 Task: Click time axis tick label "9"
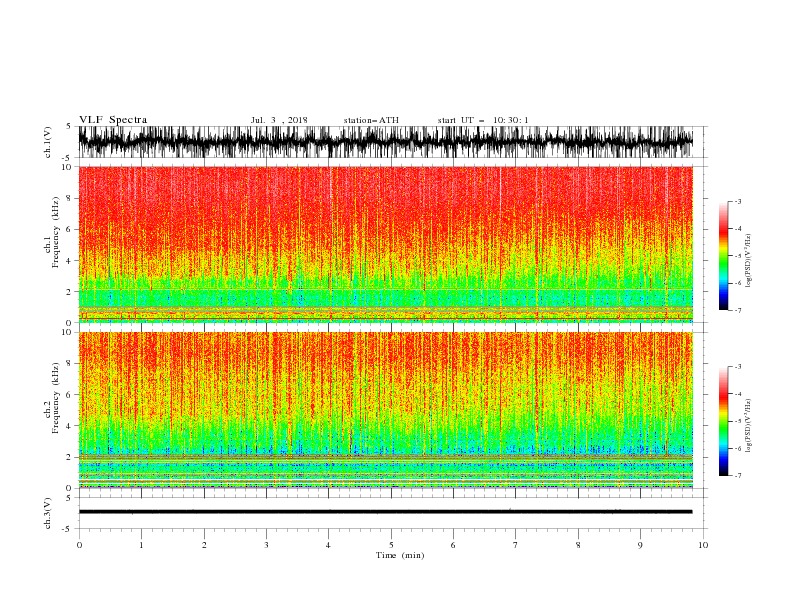pos(640,545)
